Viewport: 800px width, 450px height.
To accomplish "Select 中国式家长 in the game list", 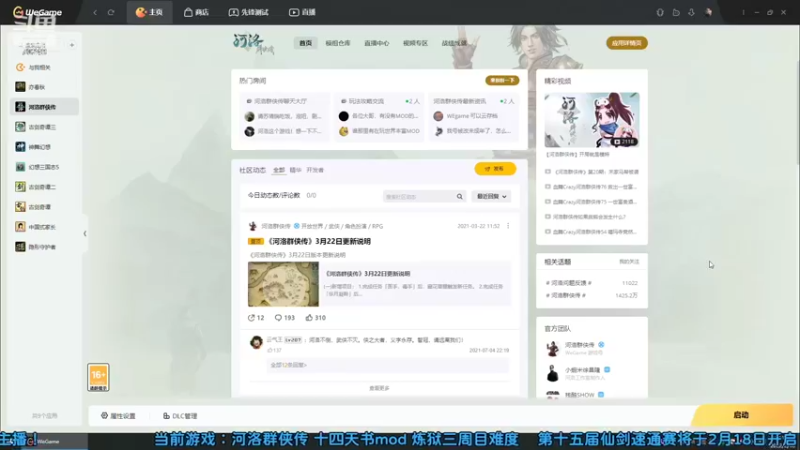I will tap(44, 227).
